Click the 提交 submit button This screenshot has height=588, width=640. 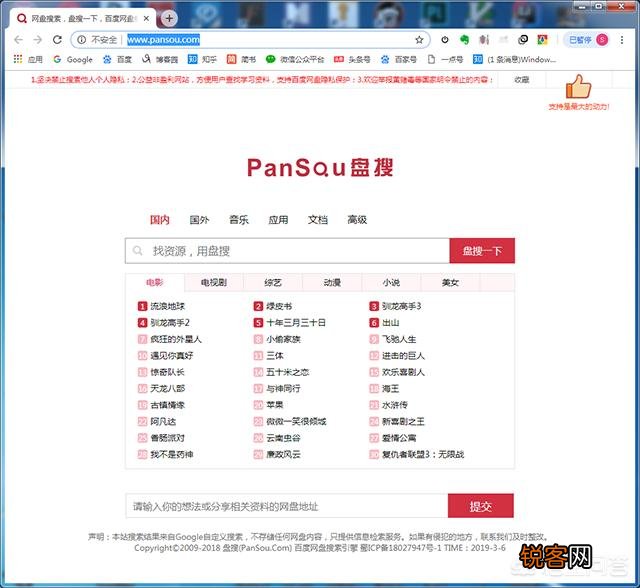pos(480,506)
